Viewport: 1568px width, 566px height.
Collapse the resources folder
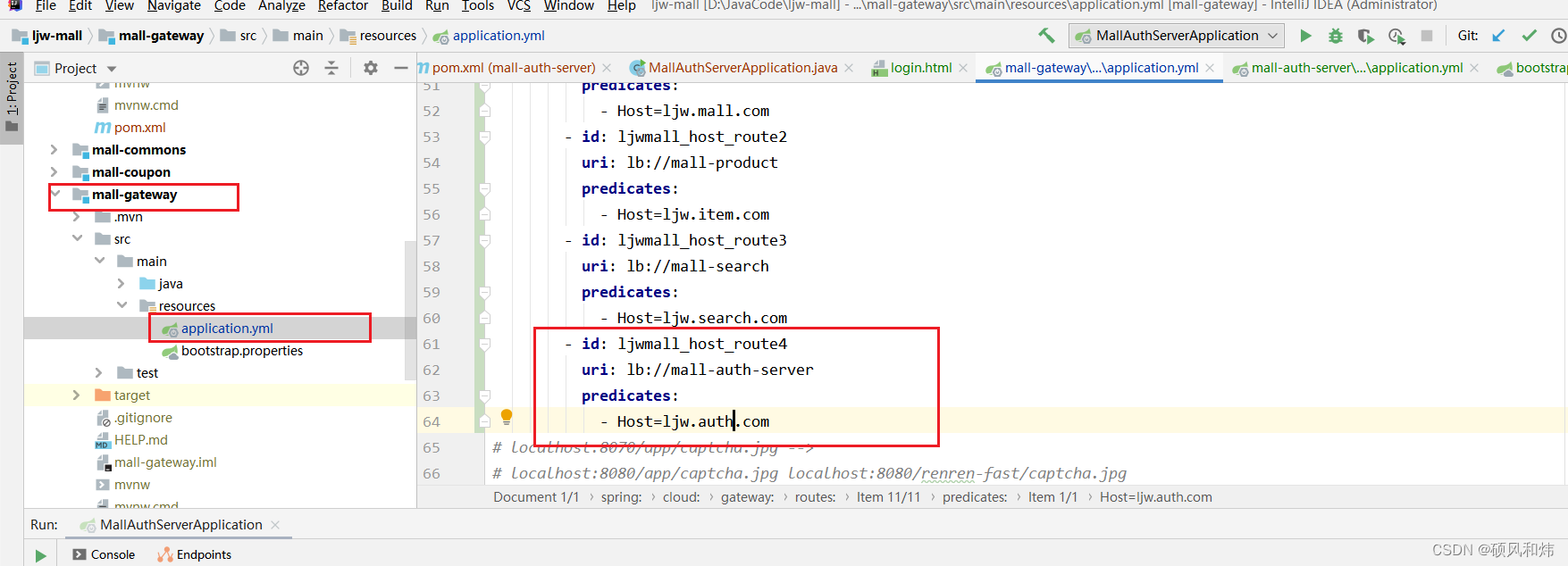coord(122,305)
